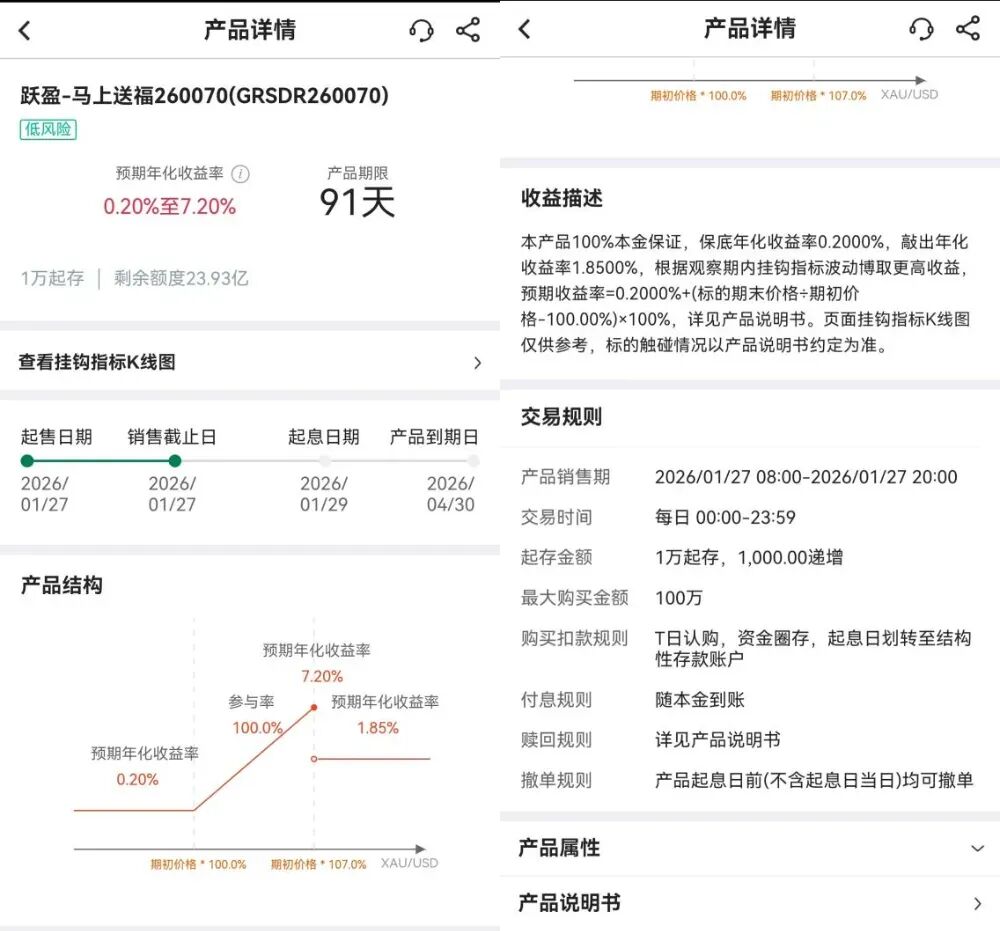
Task: Tap the 产品说明书 label
Action: (569, 903)
